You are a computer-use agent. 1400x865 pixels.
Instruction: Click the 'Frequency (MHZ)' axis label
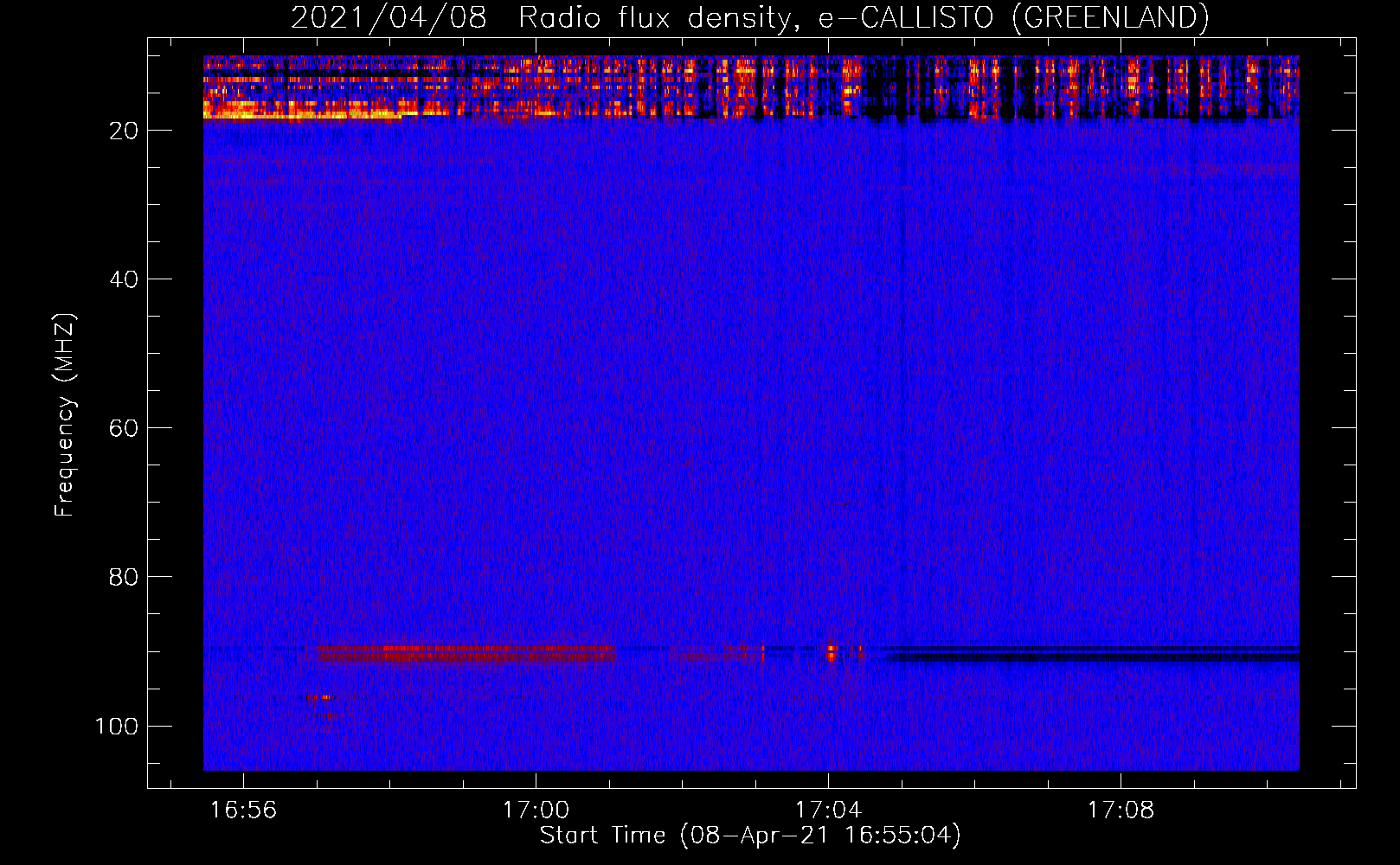click(x=65, y=414)
